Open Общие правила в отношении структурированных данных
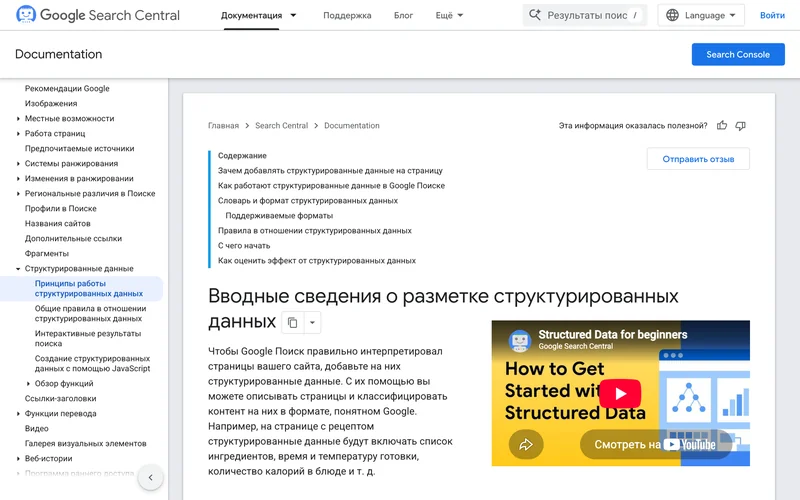Viewport: 800px width, 500px height. click(x=90, y=314)
